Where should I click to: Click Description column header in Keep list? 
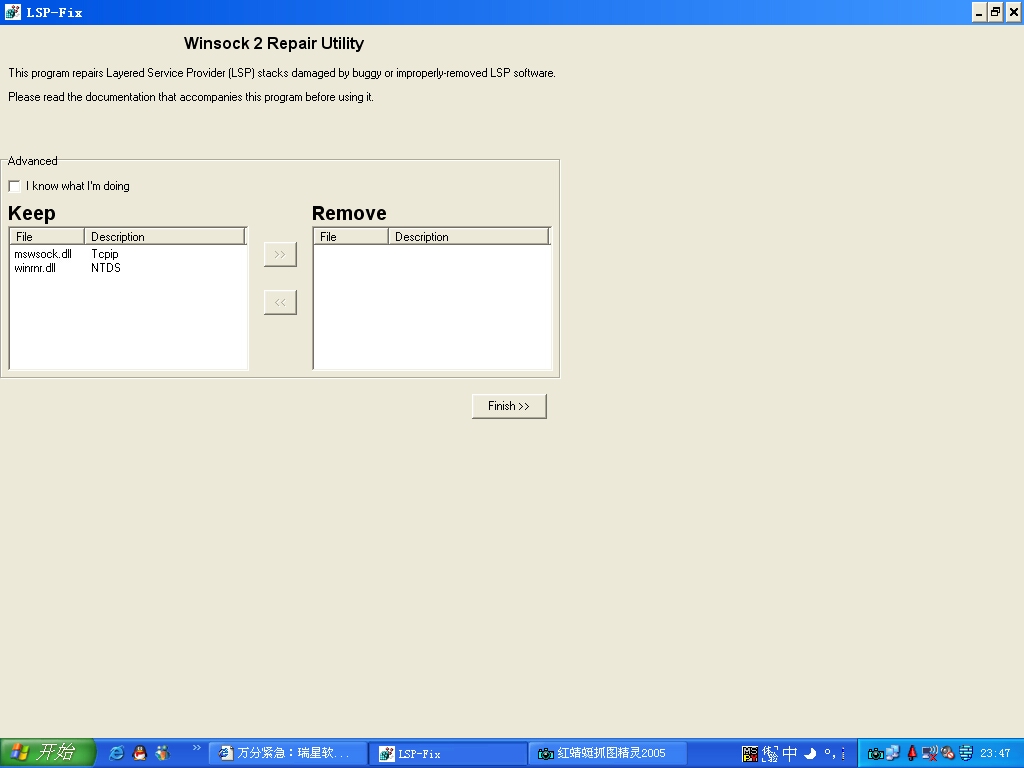point(165,236)
